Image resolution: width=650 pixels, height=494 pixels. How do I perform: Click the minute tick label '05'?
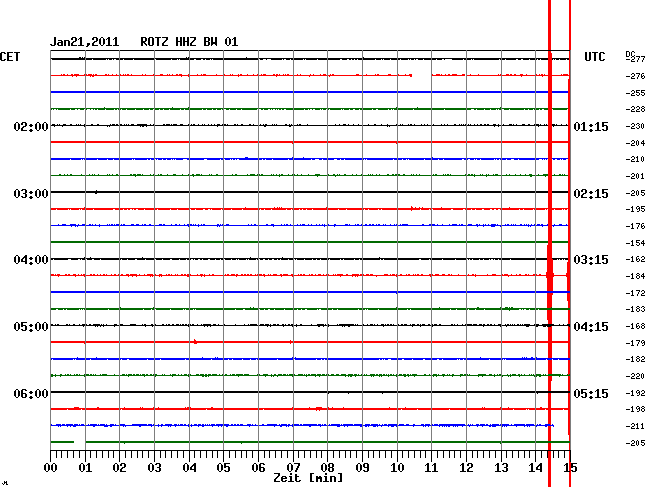tap(223, 468)
